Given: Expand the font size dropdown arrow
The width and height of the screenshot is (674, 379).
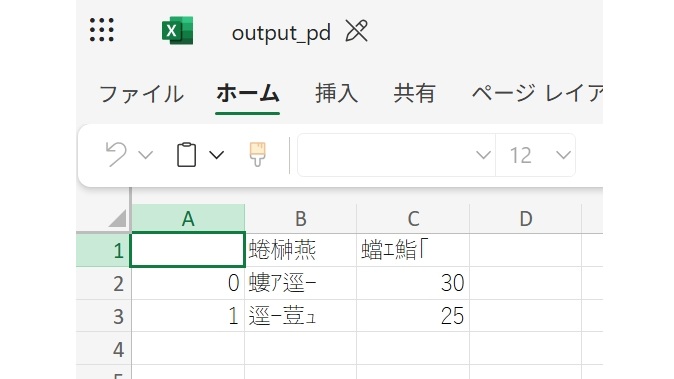Looking at the screenshot, I should click(563, 155).
